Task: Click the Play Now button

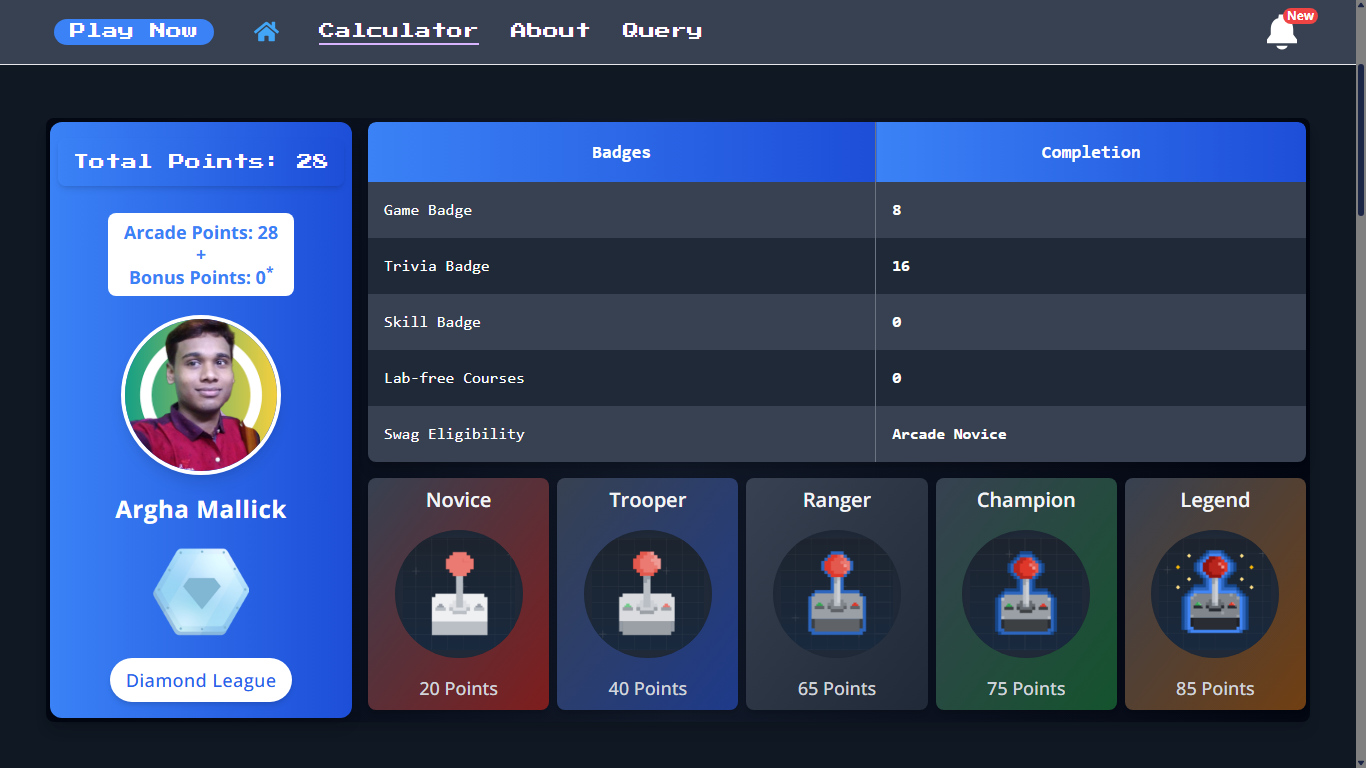Action: tap(133, 31)
